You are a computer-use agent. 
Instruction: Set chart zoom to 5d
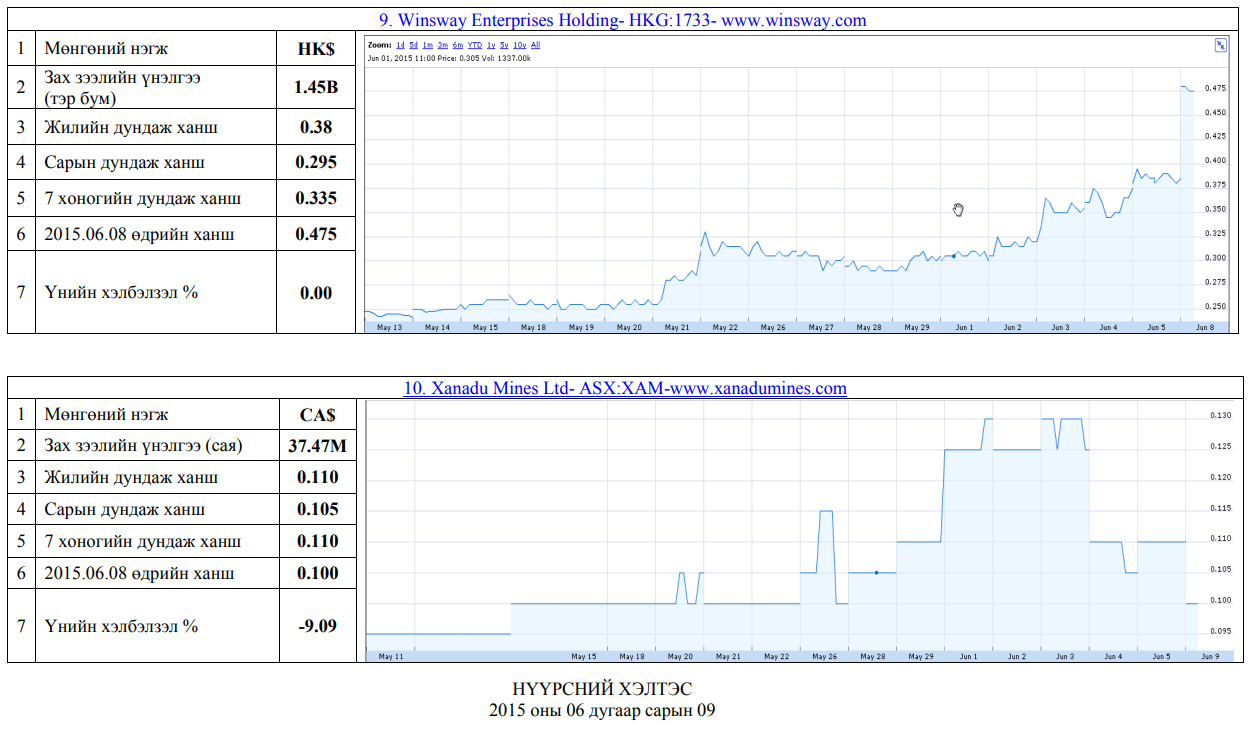point(414,45)
